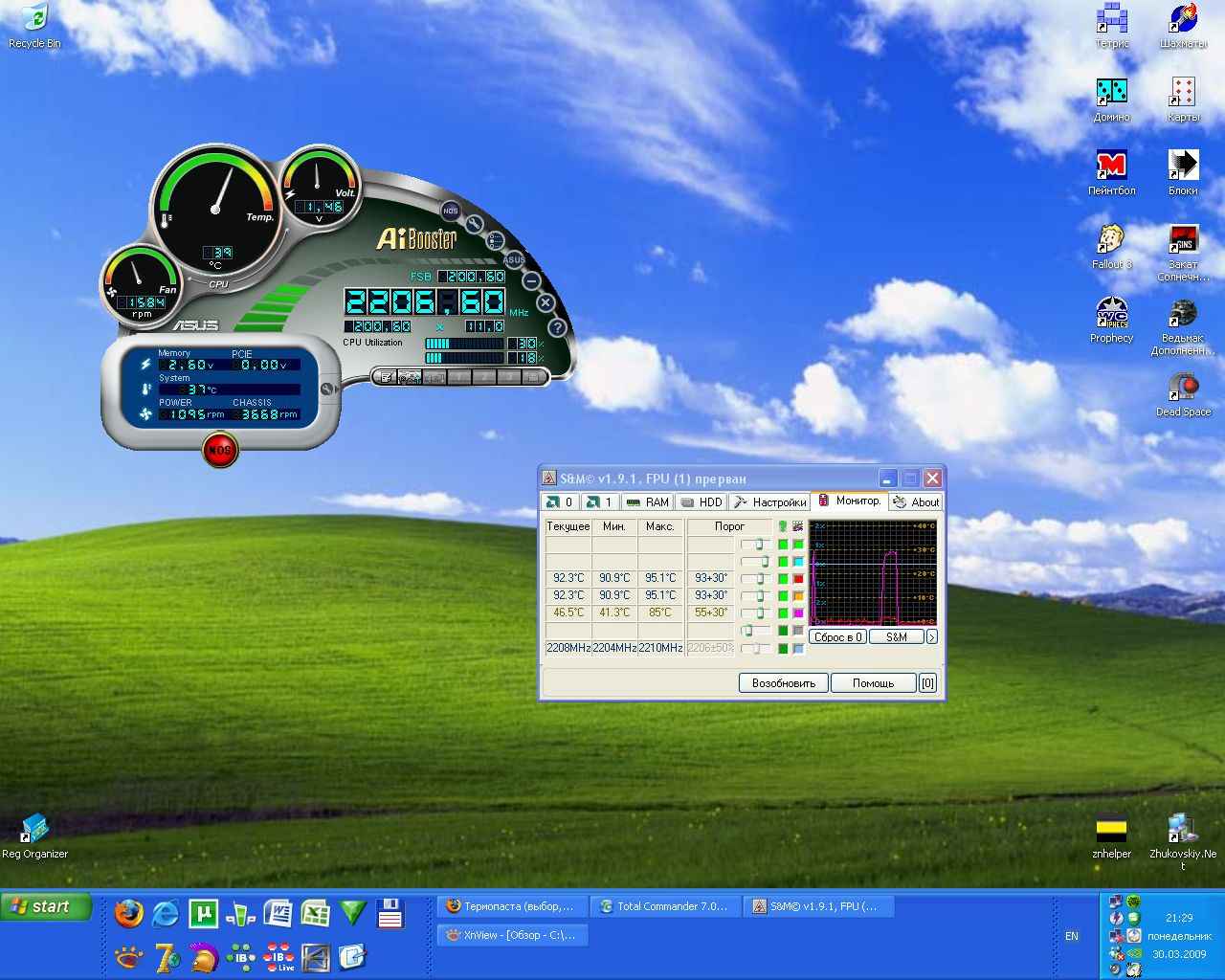The height and width of the screenshot is (980, 1225).
Task: Open Тетрис desktop shortcut
Action: click(1111, 26)
